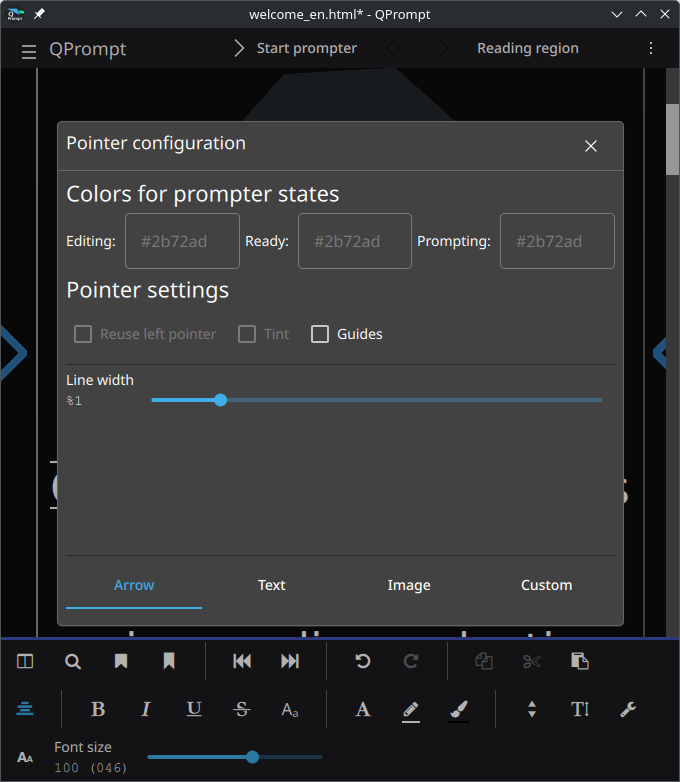Viewport: 680px width, 782px height.
Task: Click the undo icon
Action: tap(363, 661)
